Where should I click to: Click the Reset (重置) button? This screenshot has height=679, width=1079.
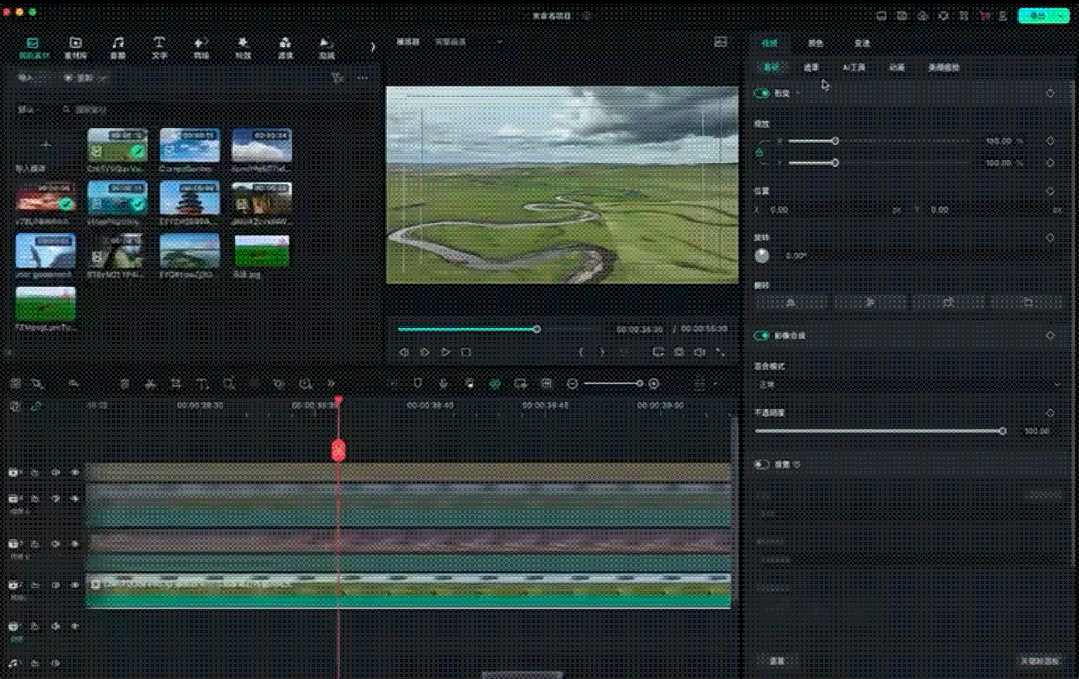coord(778,660)
